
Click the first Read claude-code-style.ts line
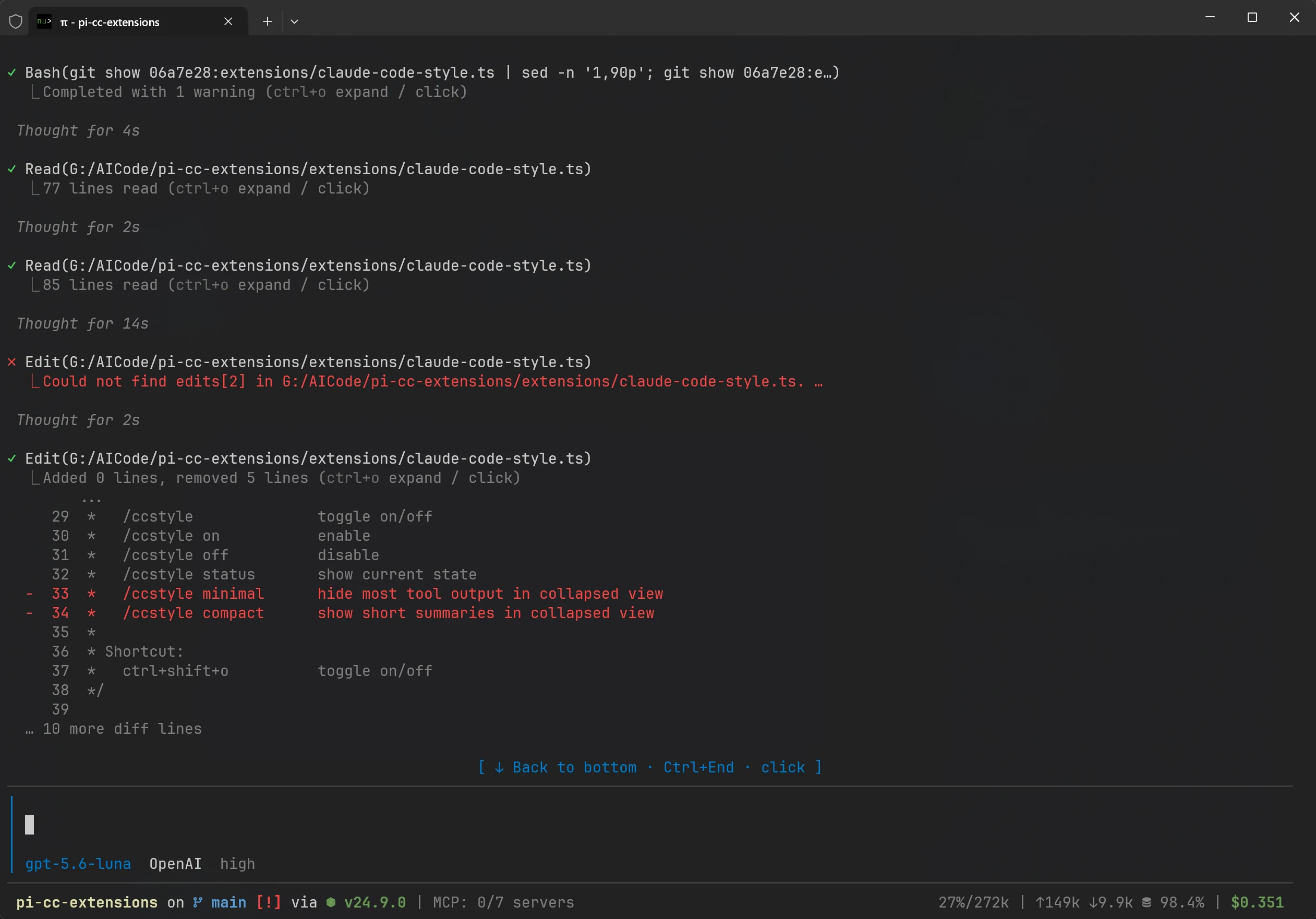(x=308, y=169)
